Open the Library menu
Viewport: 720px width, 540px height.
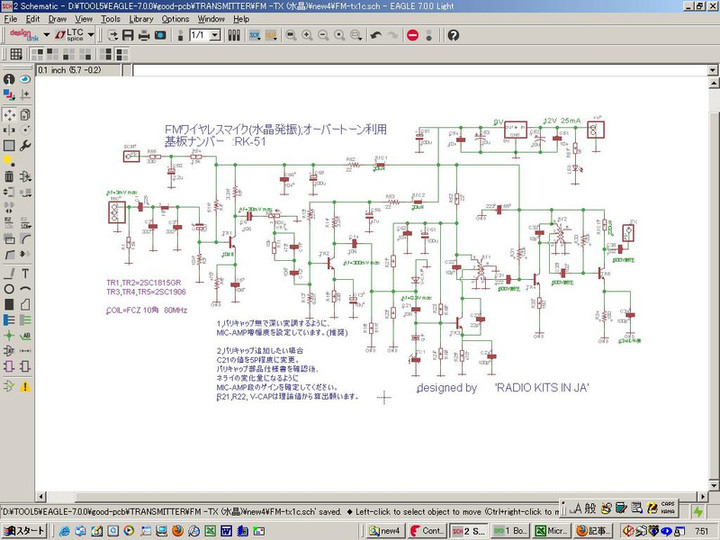141,18
